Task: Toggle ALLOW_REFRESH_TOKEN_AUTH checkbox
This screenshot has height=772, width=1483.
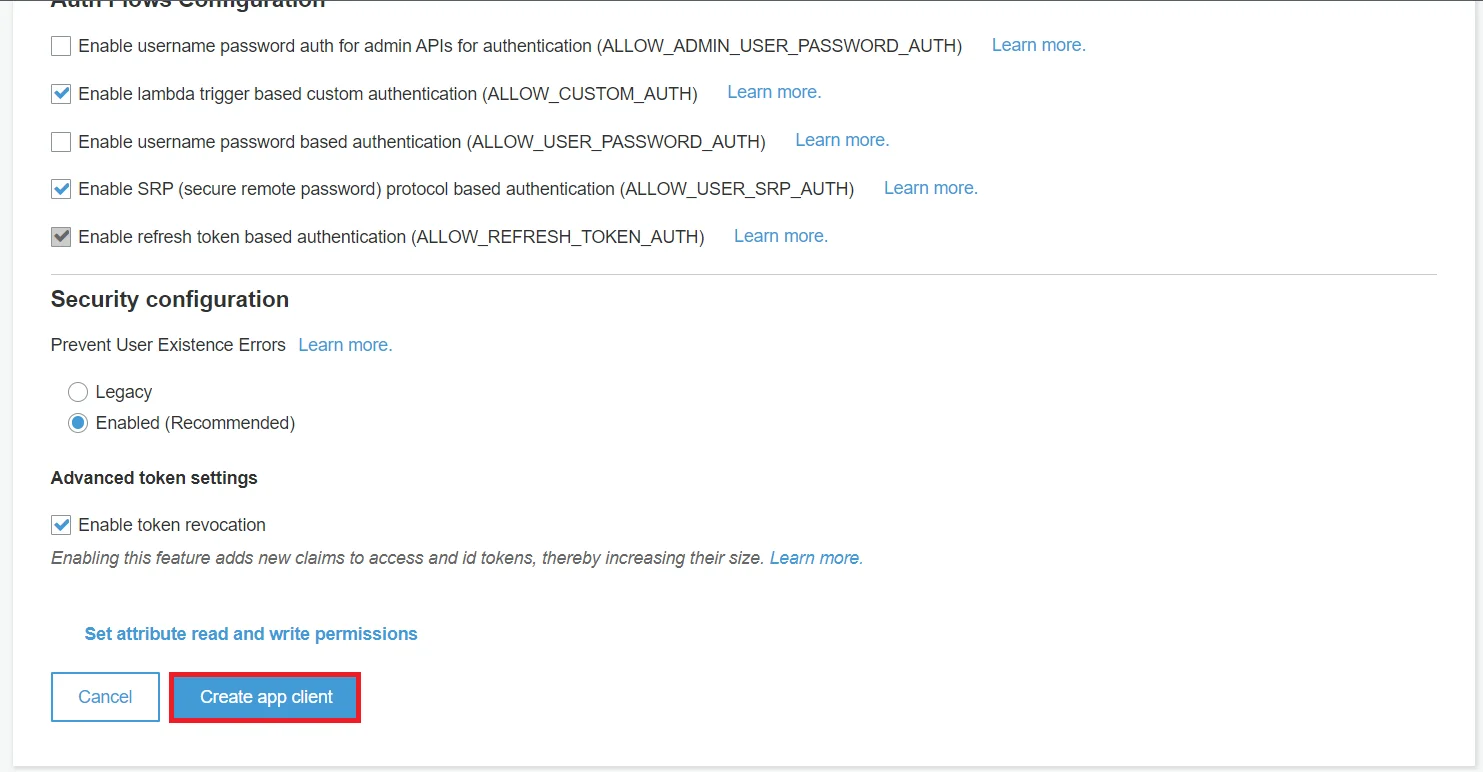Action: coord(61,237)
